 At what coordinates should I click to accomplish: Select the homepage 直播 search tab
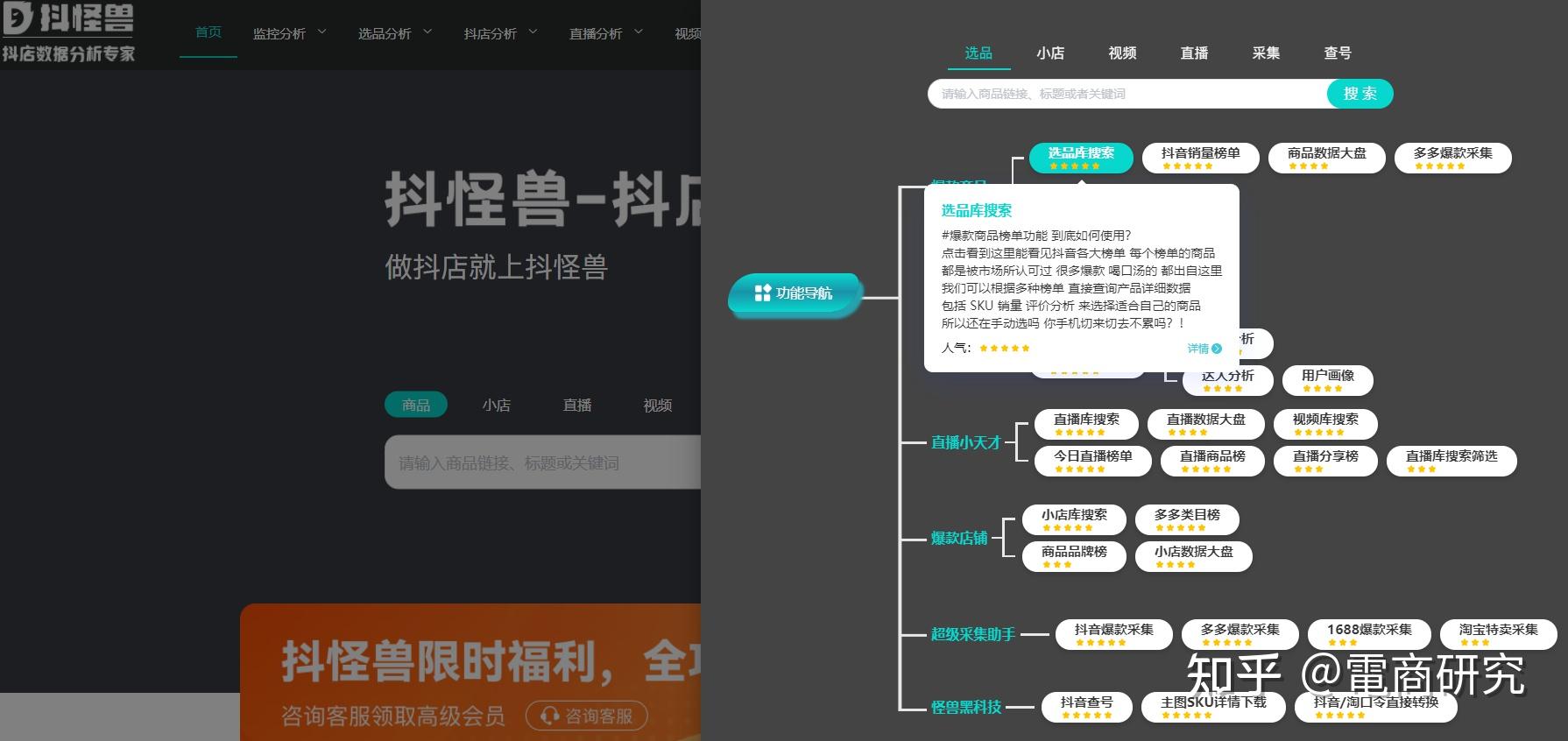[576, 405]
